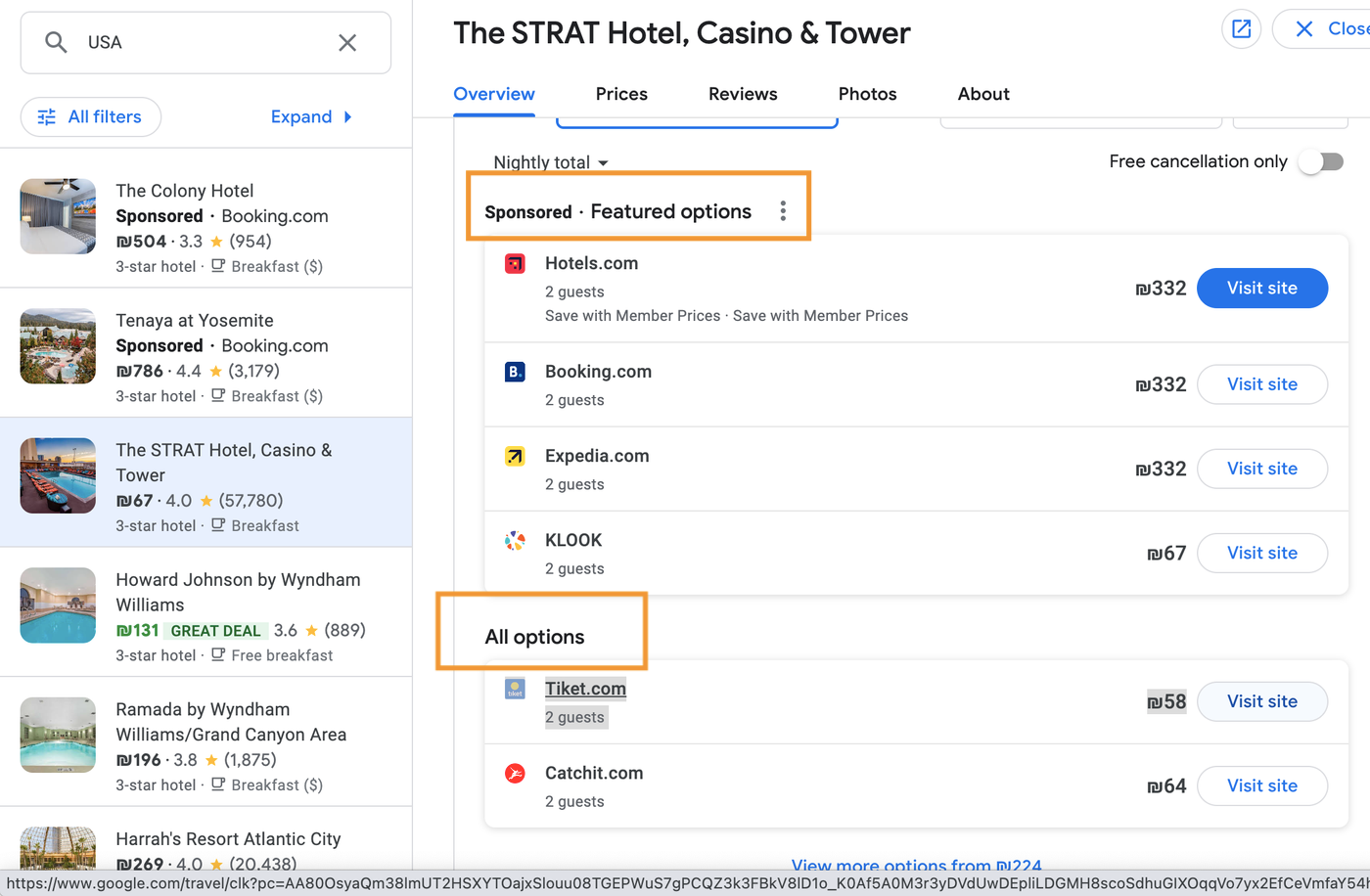This screenshot has height=896, width=1370.
Task: Click the KLOOK logo icon
Action: 515,540
